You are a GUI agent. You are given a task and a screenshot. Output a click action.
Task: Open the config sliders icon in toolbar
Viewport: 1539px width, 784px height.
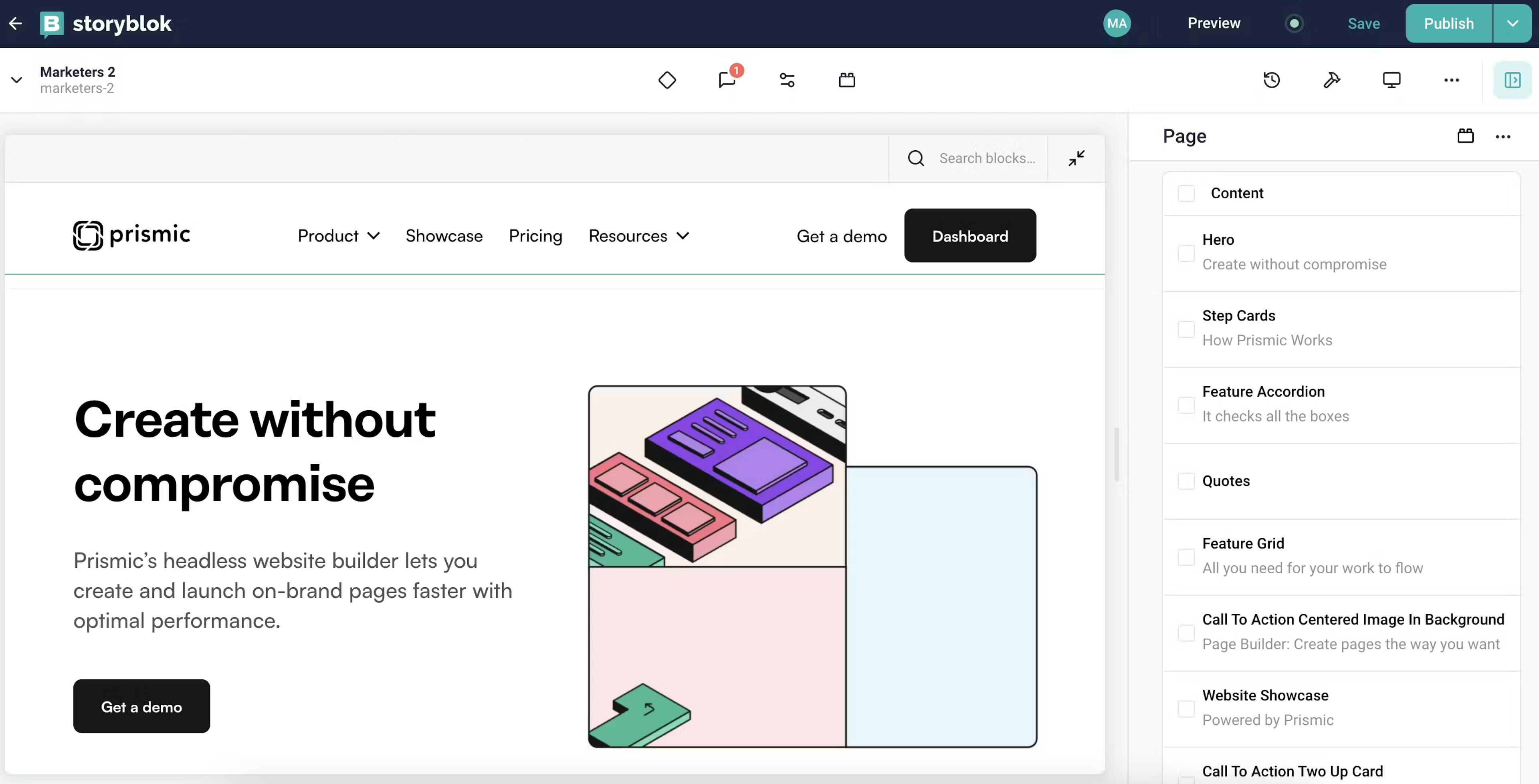pos(787,79)
